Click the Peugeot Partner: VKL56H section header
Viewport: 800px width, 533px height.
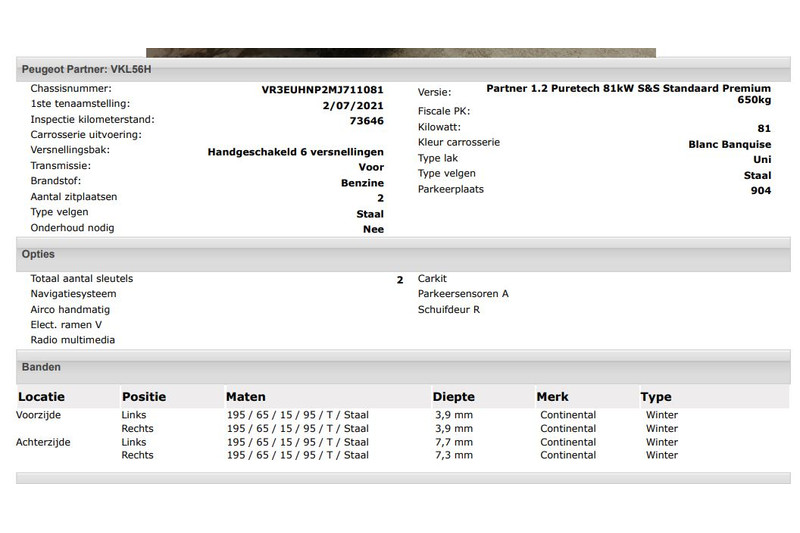tap(87, 70)
